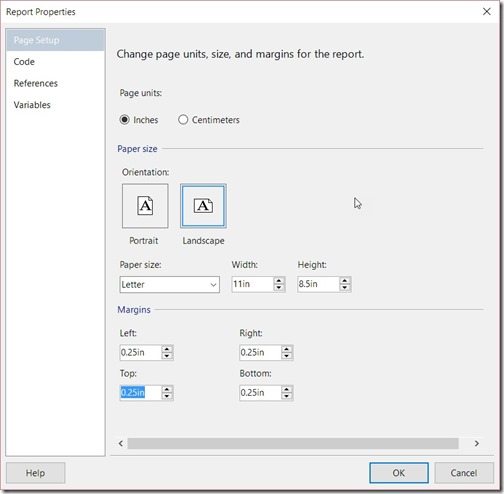Decrease Right margin with down arrow
The image size is (504, 494).
point(286,356)
